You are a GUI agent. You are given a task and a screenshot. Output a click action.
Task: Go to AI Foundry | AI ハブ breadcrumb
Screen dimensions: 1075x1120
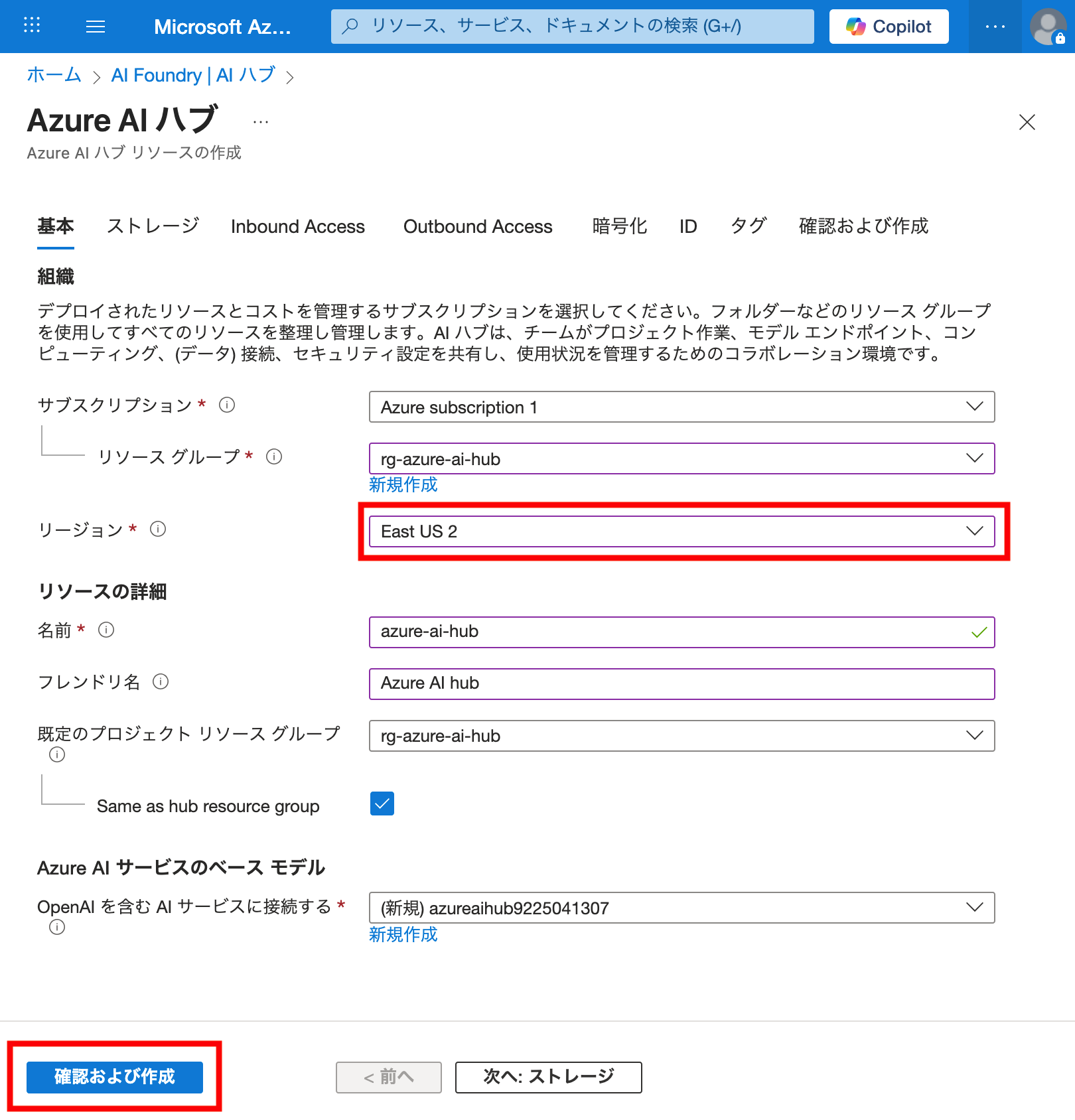click(x=193, y=75)
